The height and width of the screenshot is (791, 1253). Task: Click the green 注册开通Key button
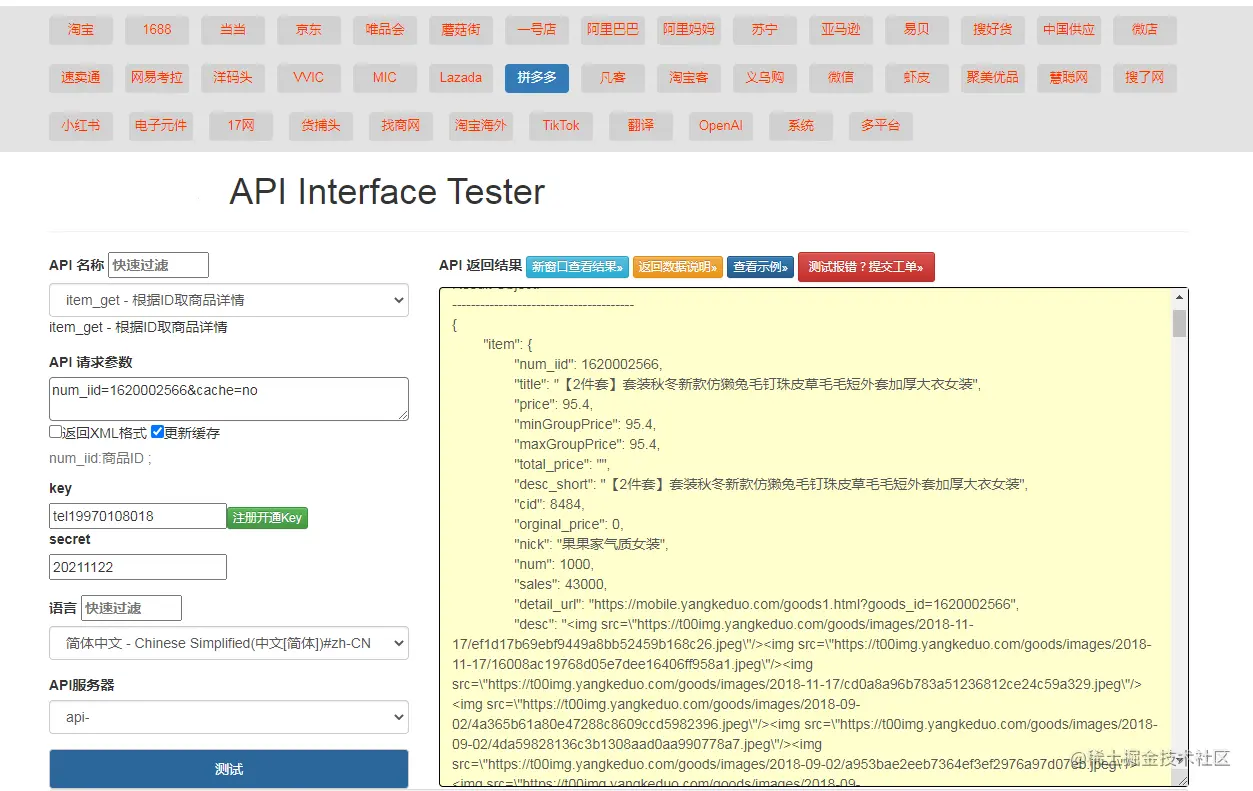tap(267, 518)
